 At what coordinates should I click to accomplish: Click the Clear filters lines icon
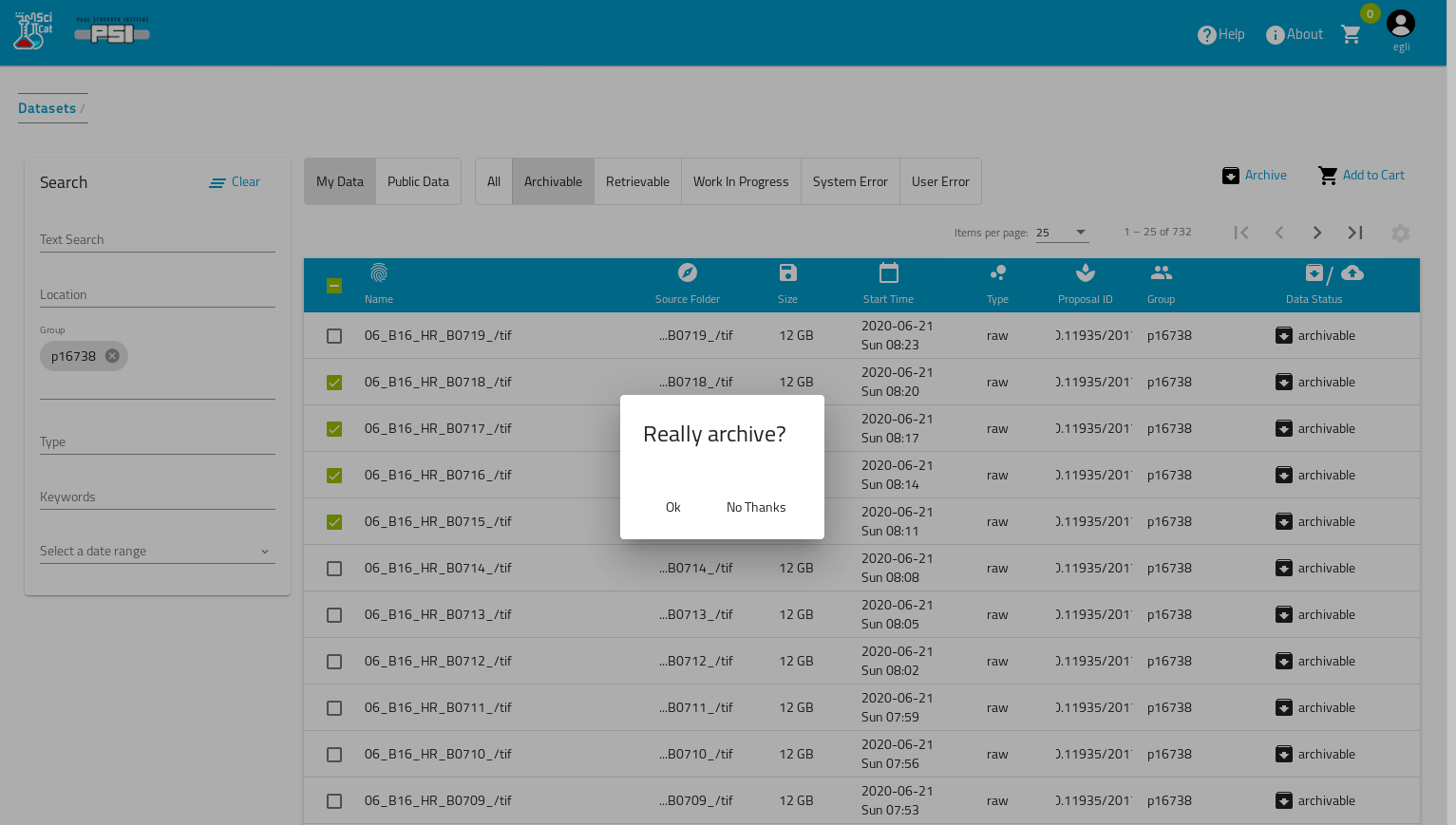point(217,182)
